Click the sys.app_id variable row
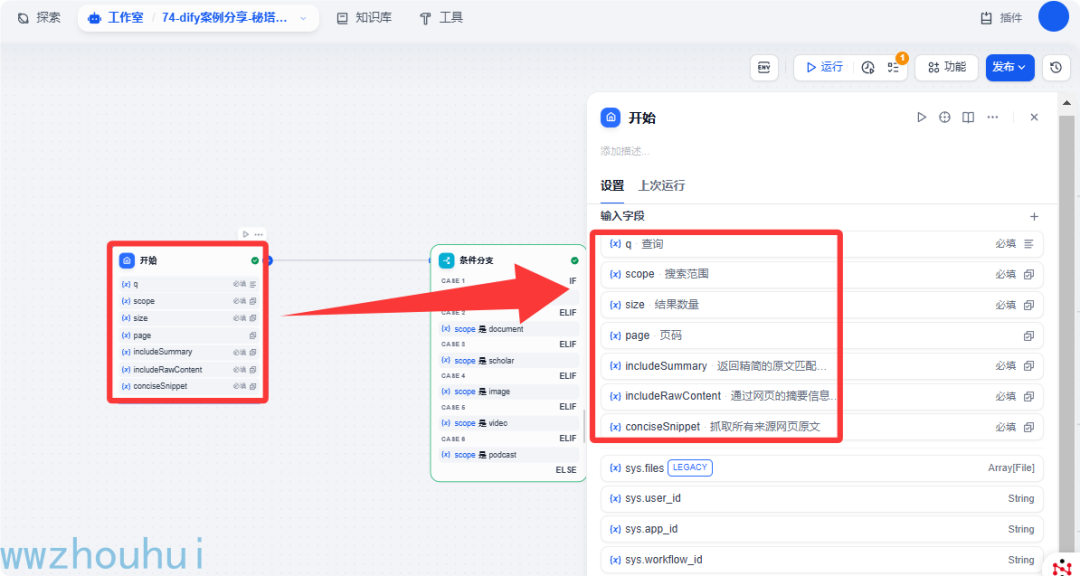1080x576 pixels. click(822, 529)
